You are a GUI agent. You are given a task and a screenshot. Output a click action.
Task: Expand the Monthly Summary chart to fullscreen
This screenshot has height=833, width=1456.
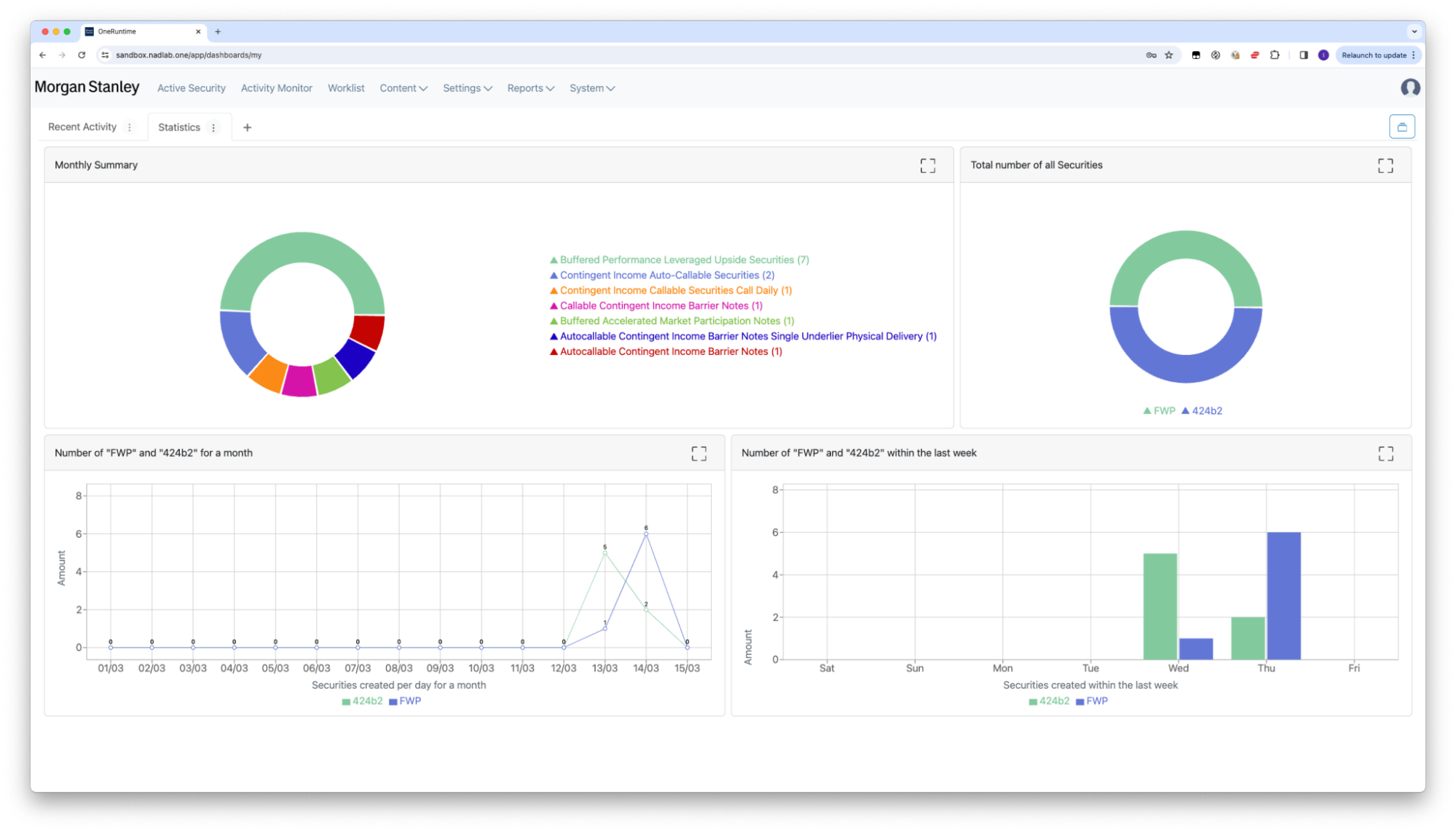click(x=927, y=165)
